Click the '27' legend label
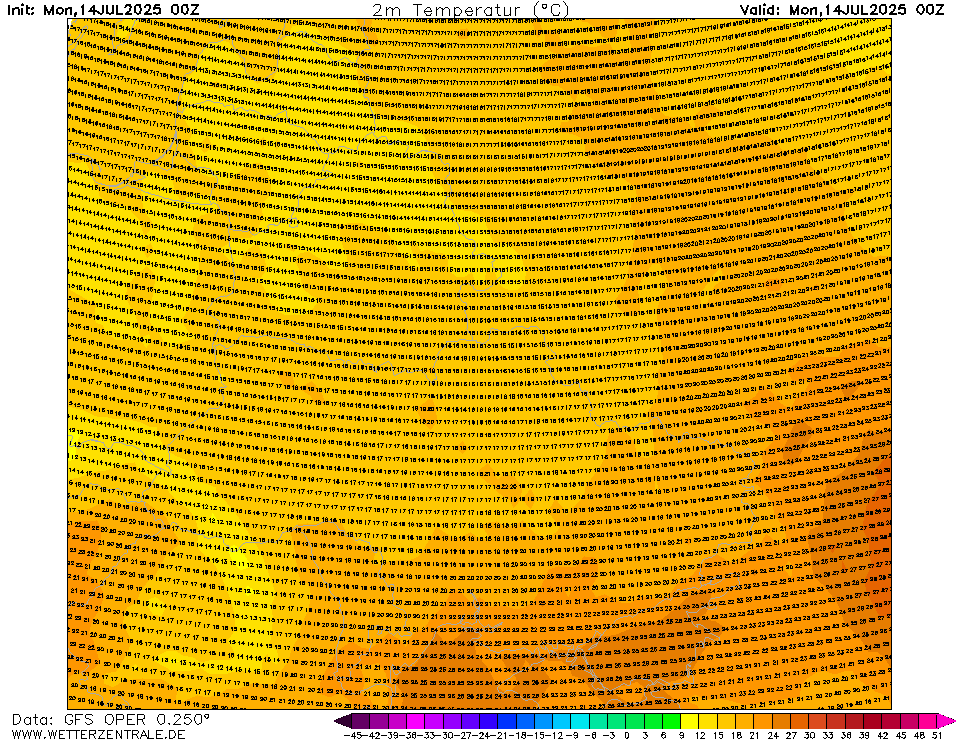Screen dimensions: 959x741 (791, 735)
